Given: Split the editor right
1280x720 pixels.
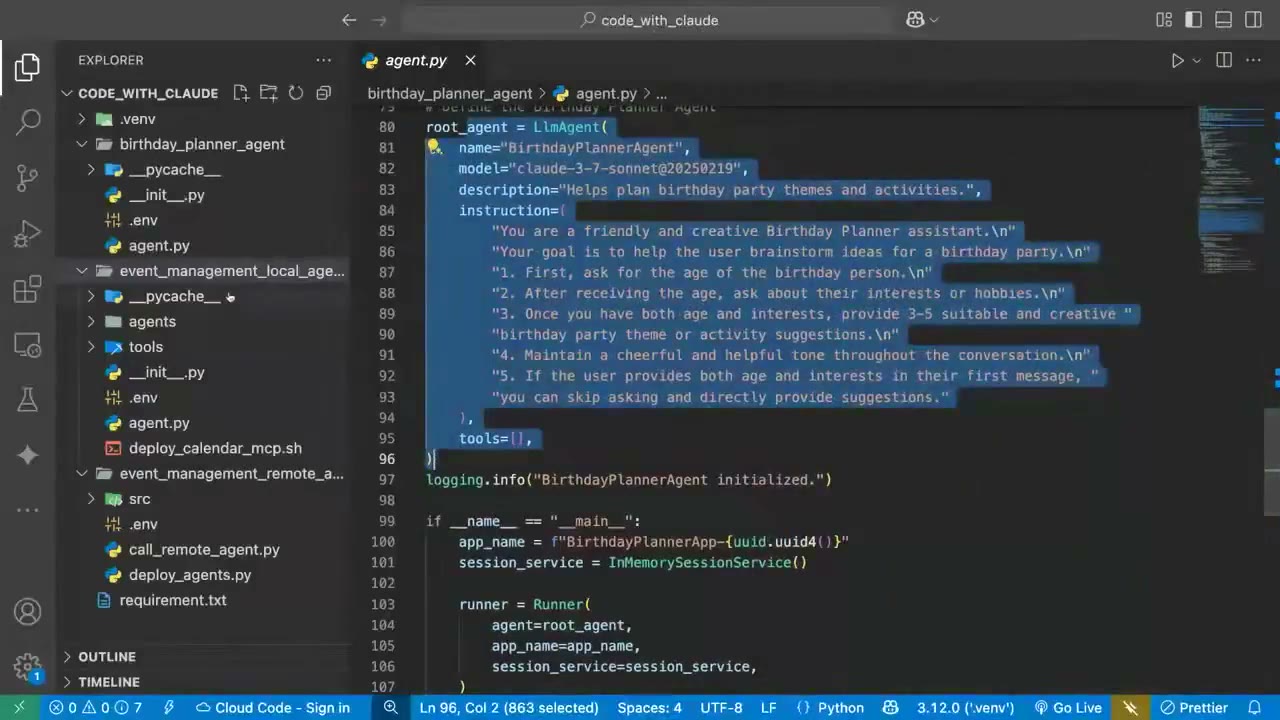Looking at the screenshot, I should [x=1224, y=60].
